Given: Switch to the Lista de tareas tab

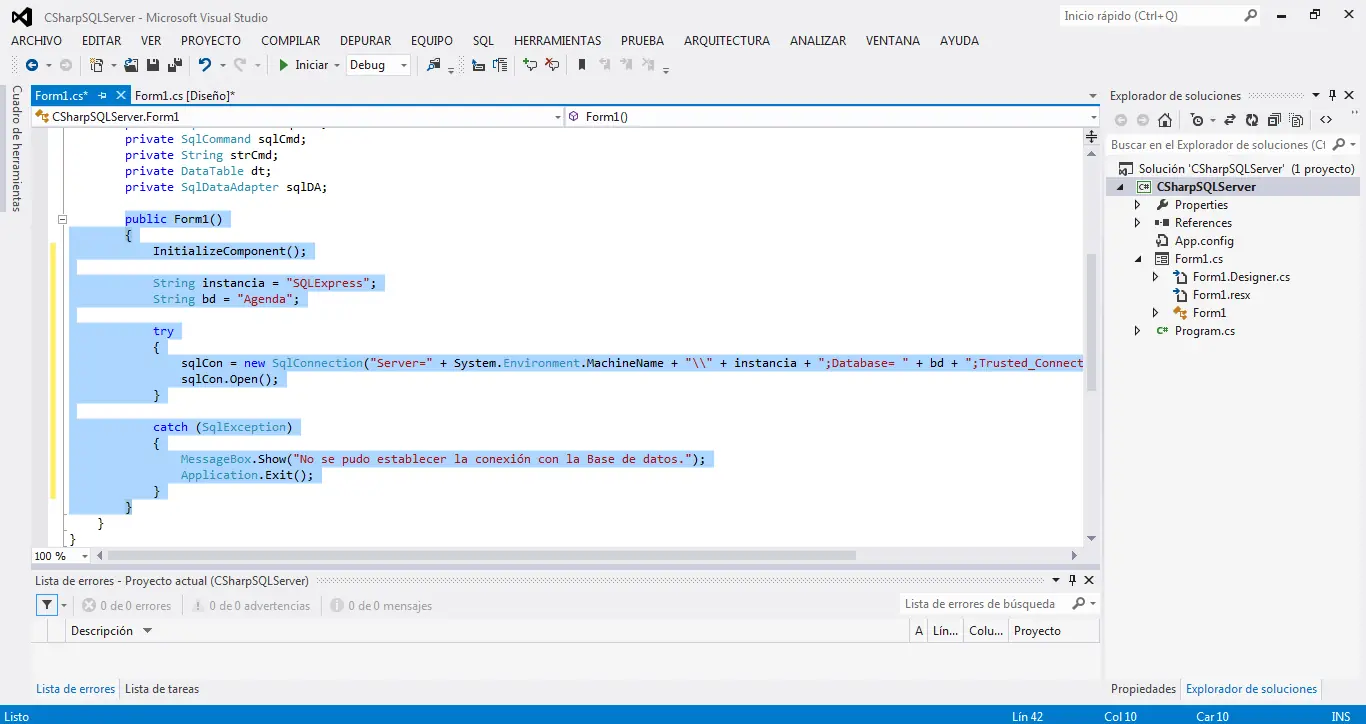Looking at the screenshot, I should click(162, 689).
